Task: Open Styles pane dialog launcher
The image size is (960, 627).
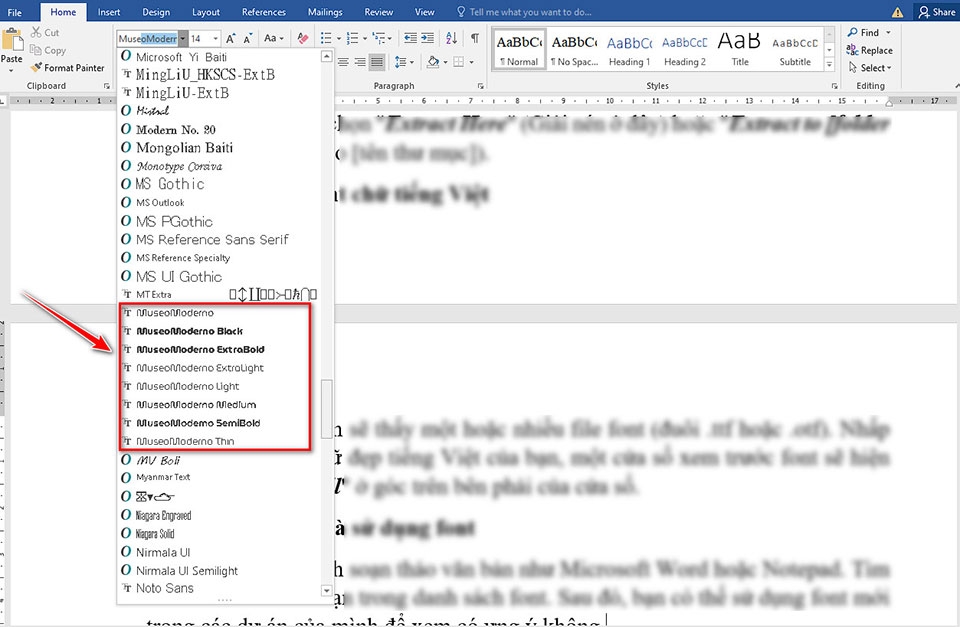Action: [834, 86]
